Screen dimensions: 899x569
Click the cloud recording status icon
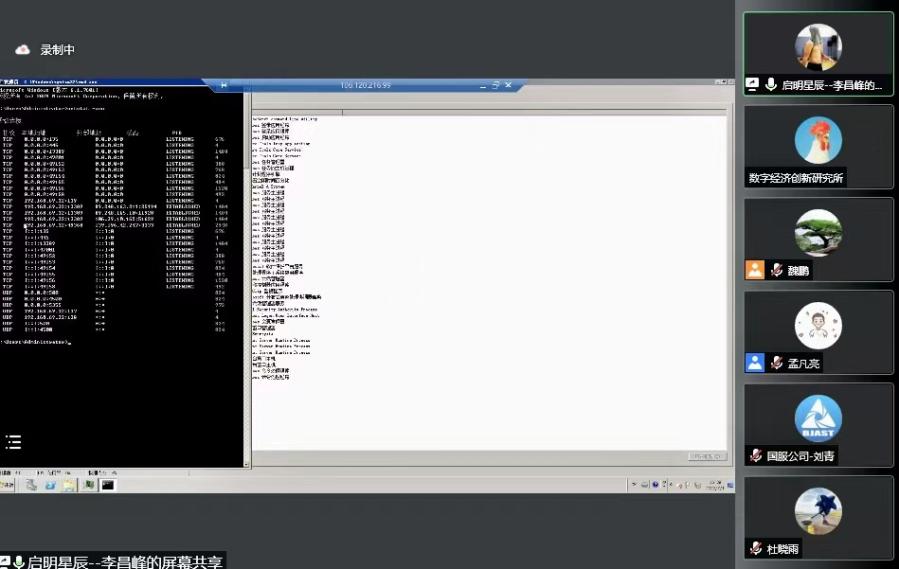coord(22,50)
